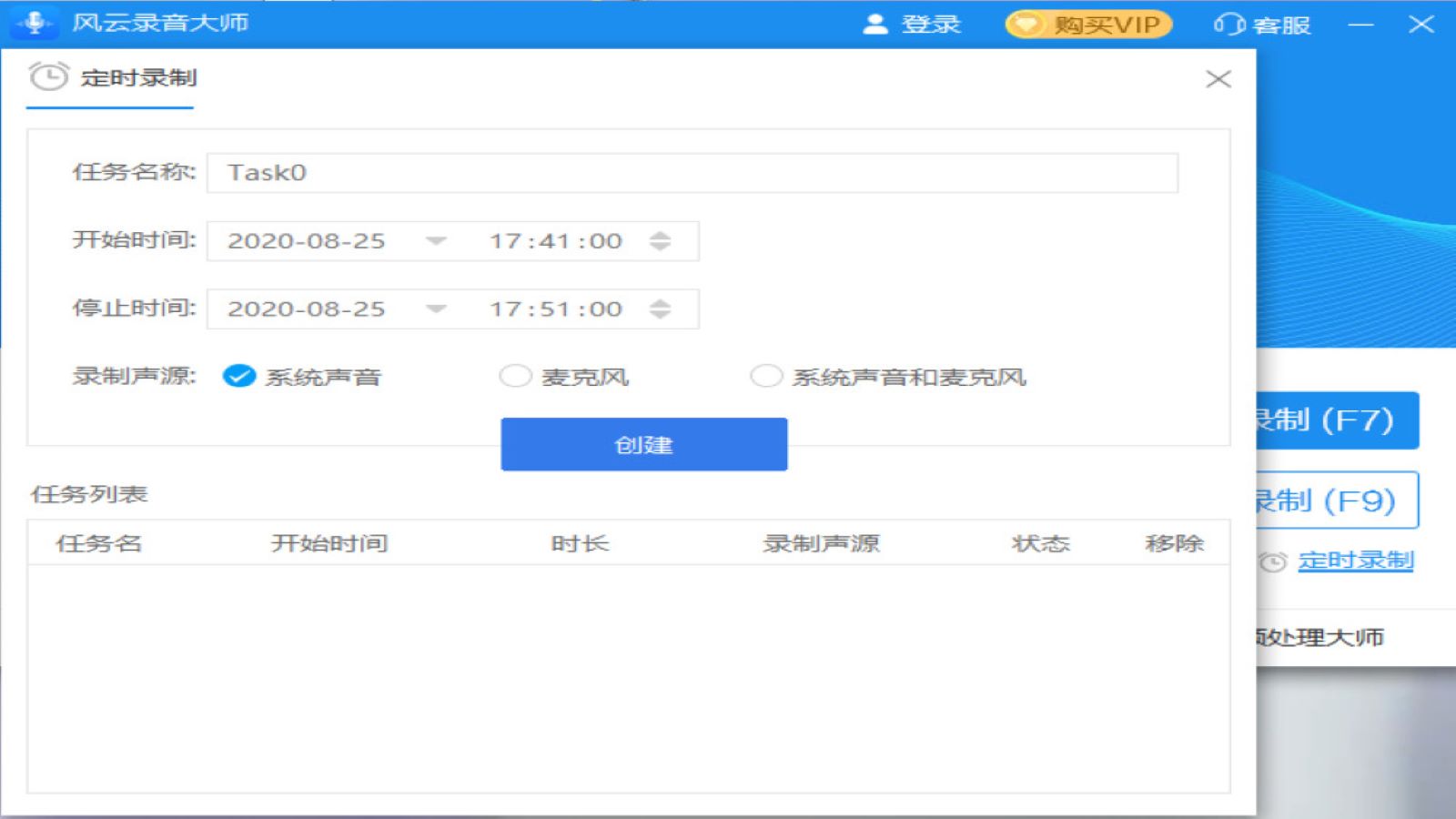Open the start date dropdown for 2020-08-25

(437, 240)
